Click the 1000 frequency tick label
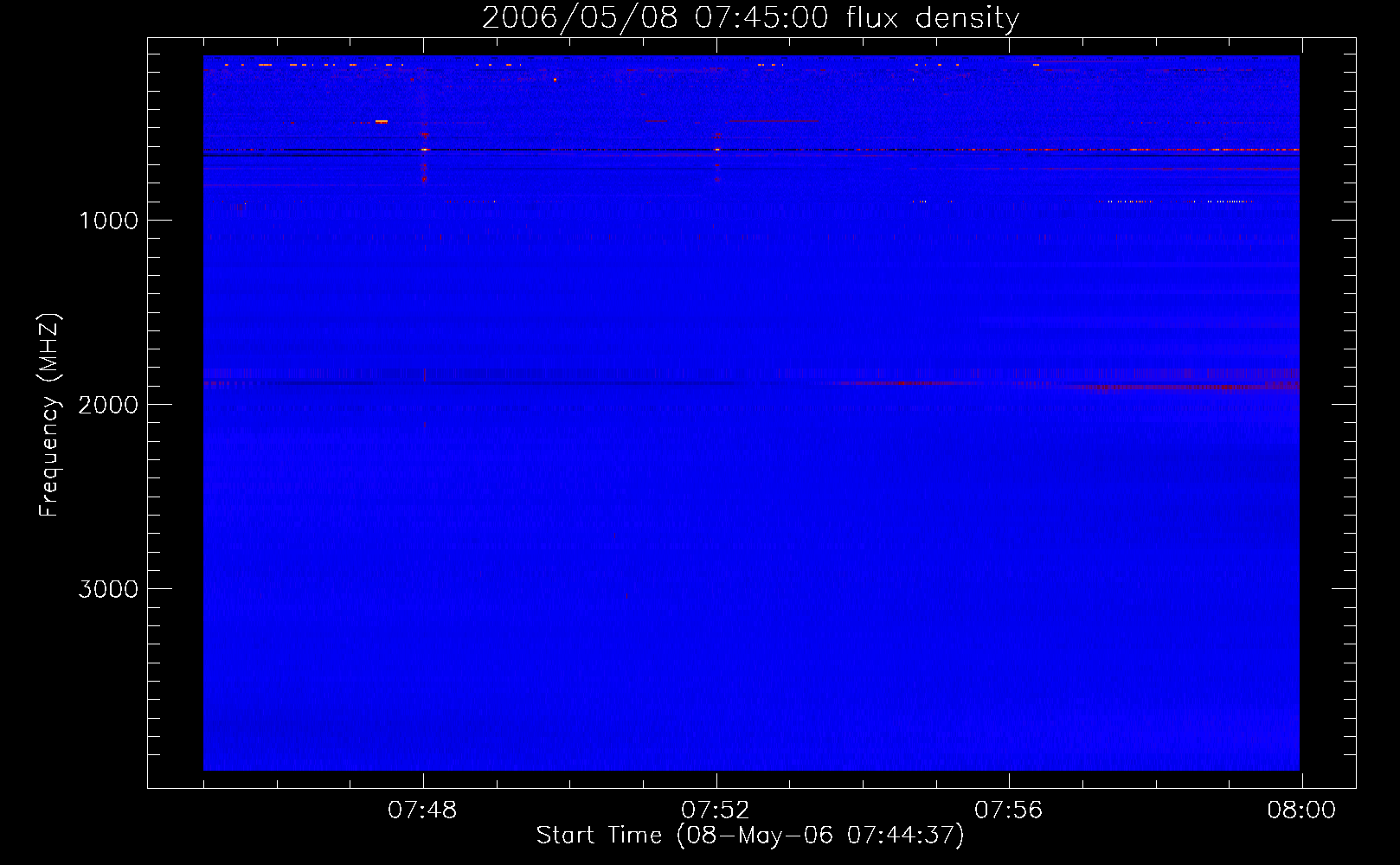This screenshot has width=1400, height=865. point(108,221)
